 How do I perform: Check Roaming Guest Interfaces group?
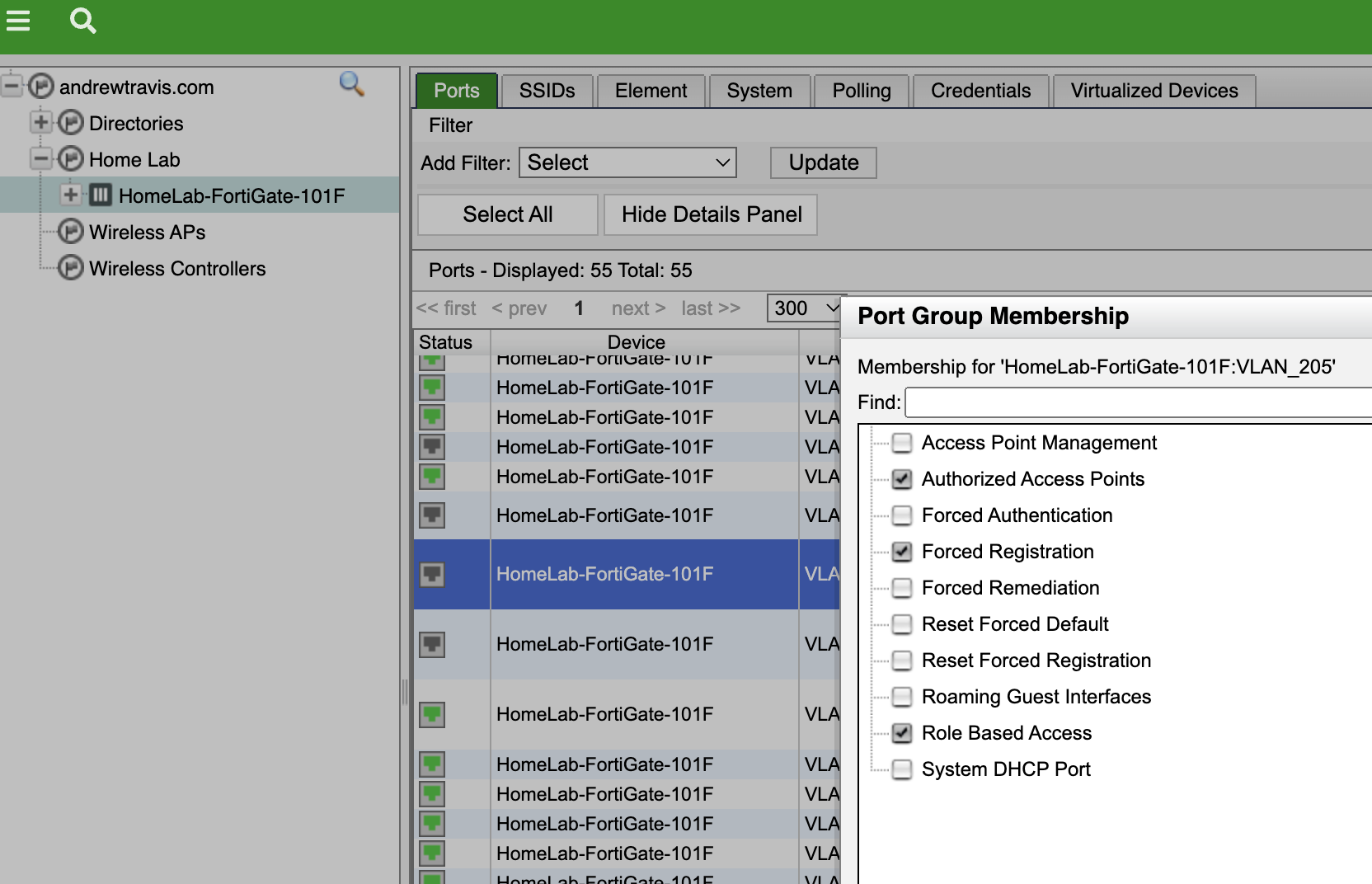(x=902, y=697)
